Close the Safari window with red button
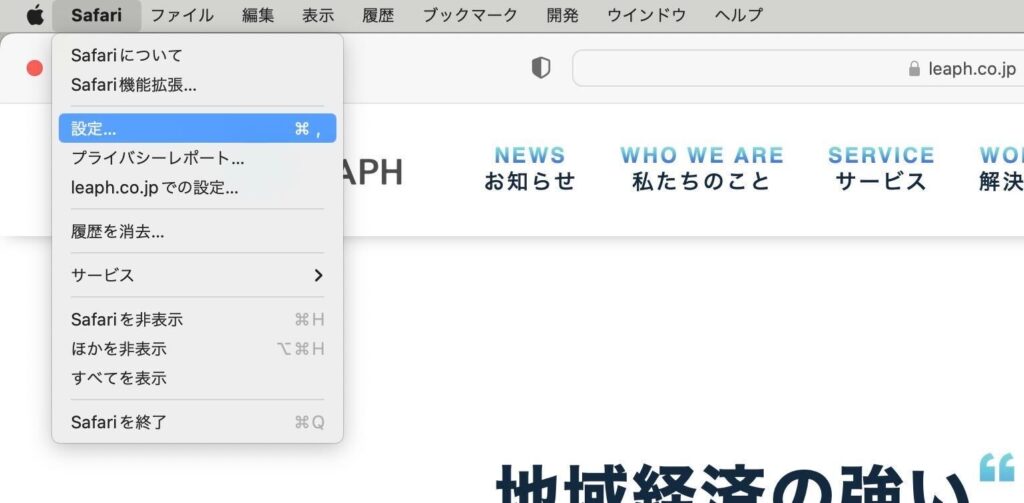 coord(35,68)
